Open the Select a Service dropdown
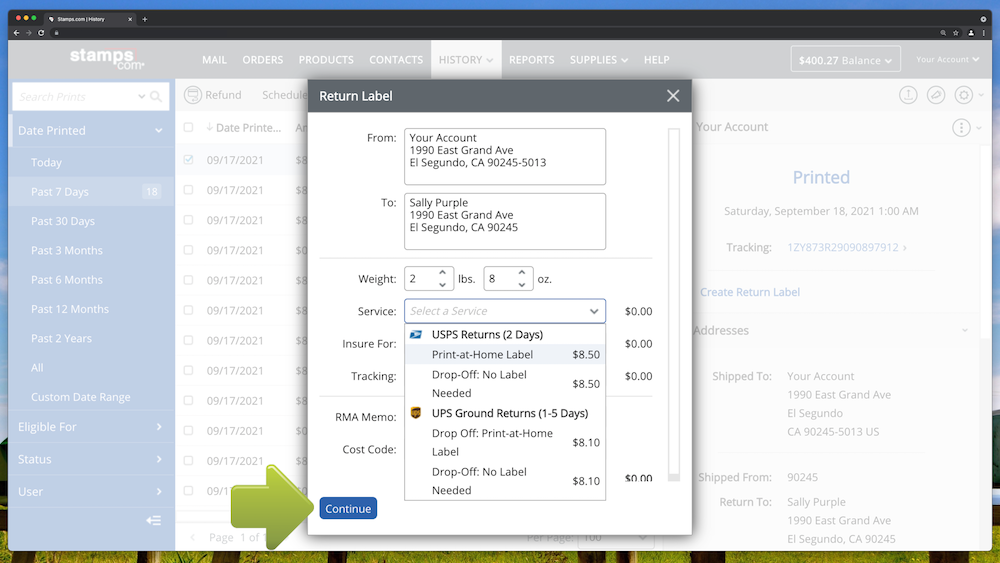 click(504, 311)
